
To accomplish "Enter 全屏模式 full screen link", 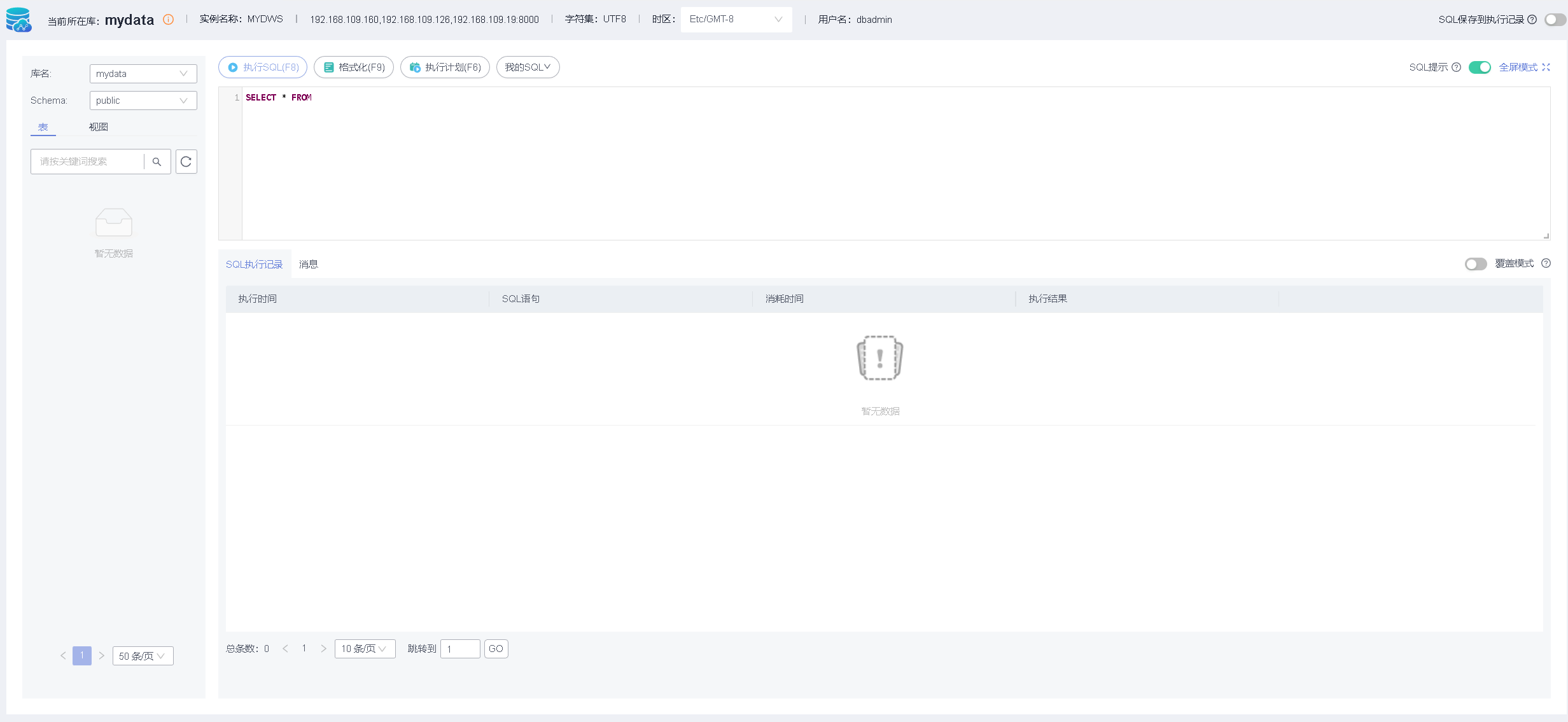I will tap(1524, 67).
